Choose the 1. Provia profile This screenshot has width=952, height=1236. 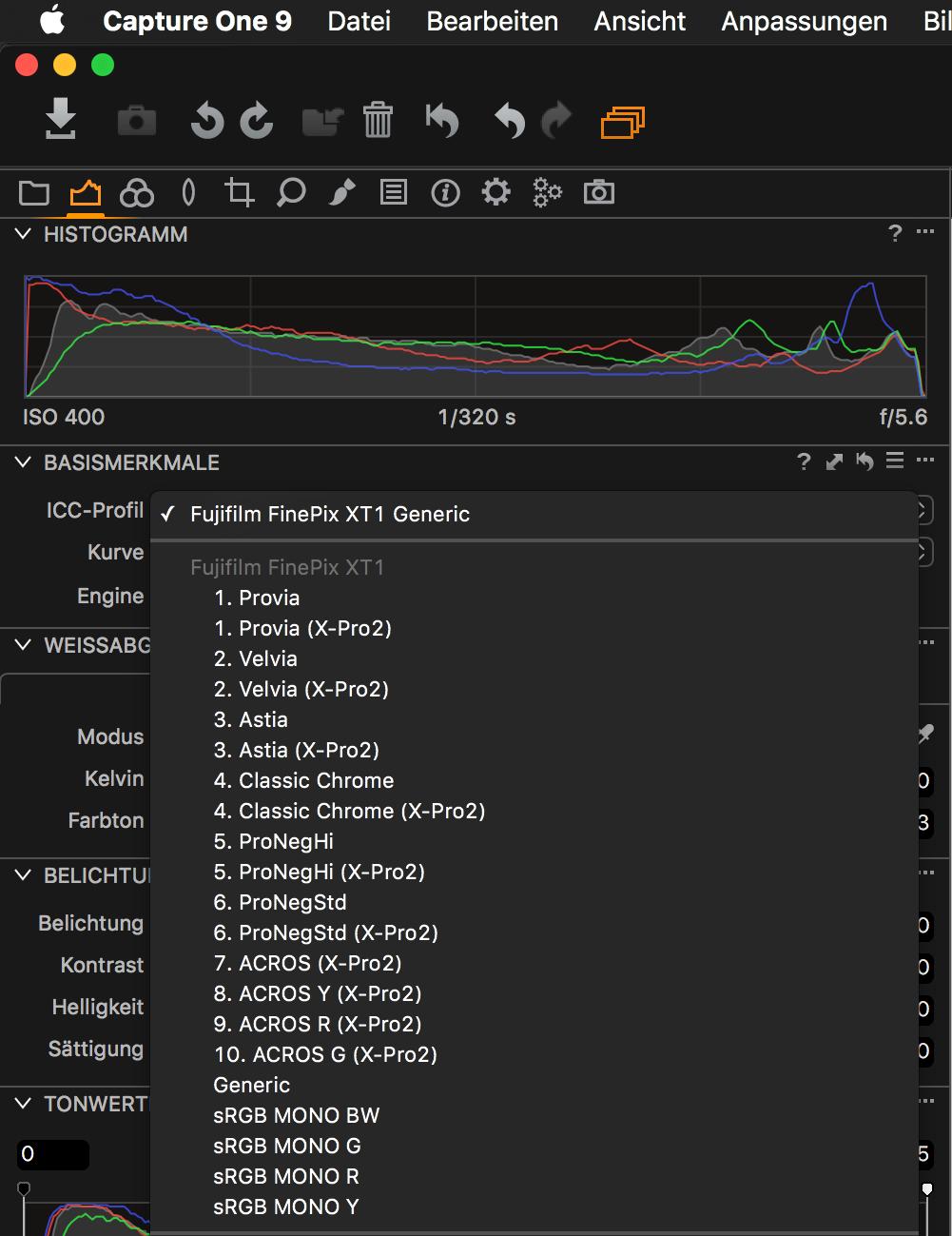tap(534, 598)
